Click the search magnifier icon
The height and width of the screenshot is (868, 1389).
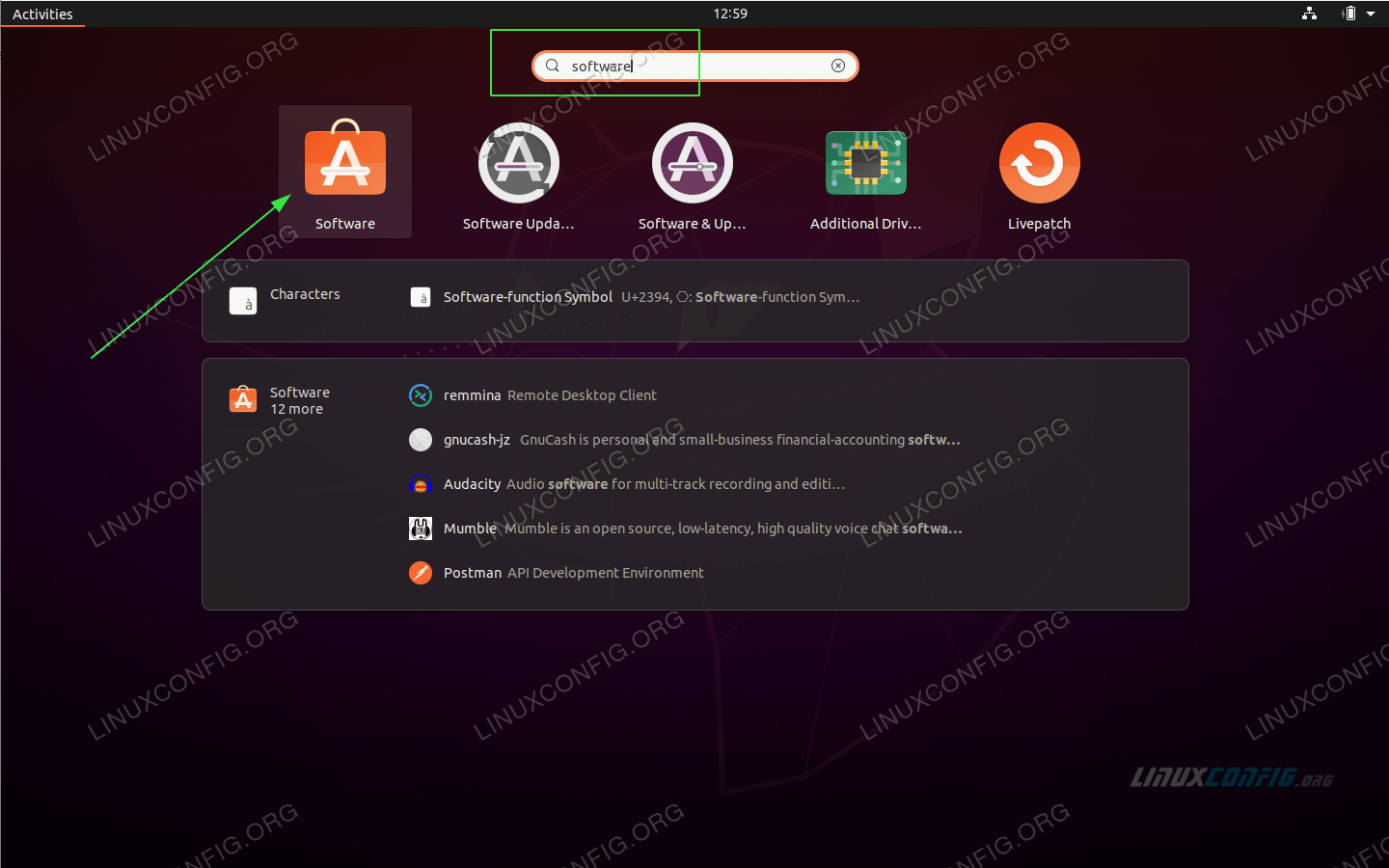(x=553, y=66)
